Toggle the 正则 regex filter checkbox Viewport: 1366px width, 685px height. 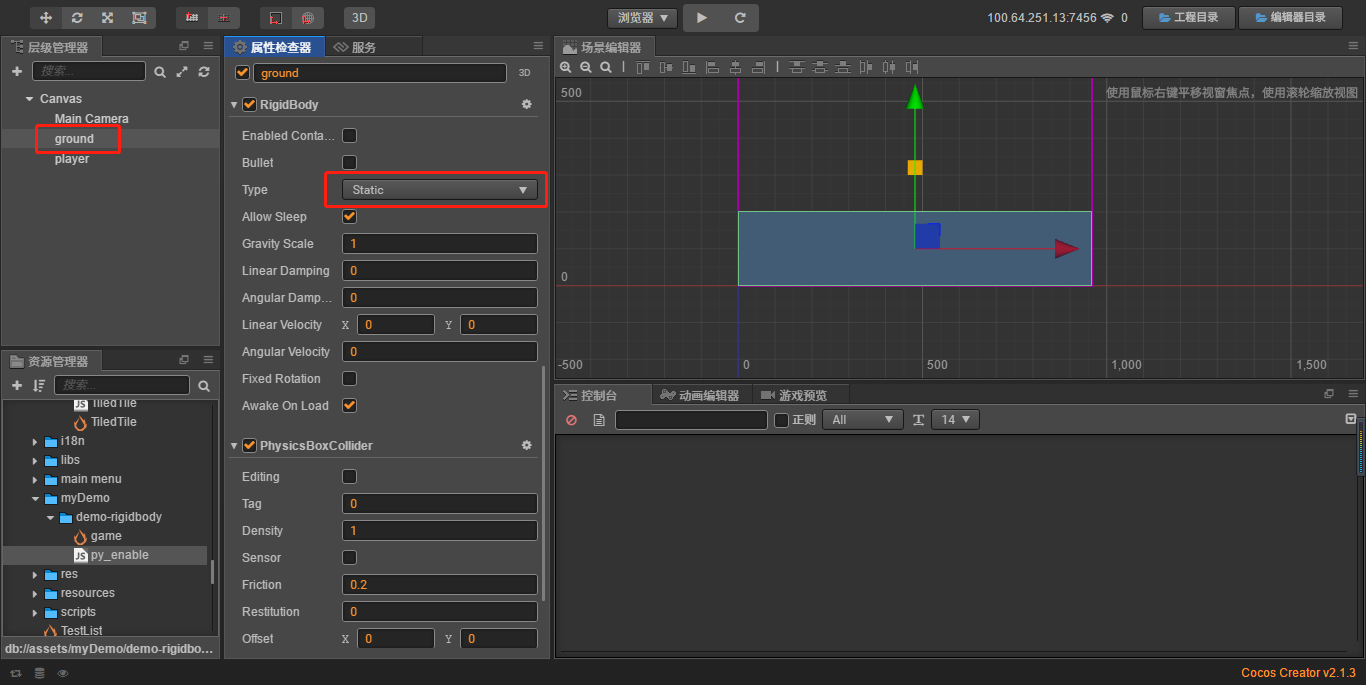click(782, 420)
